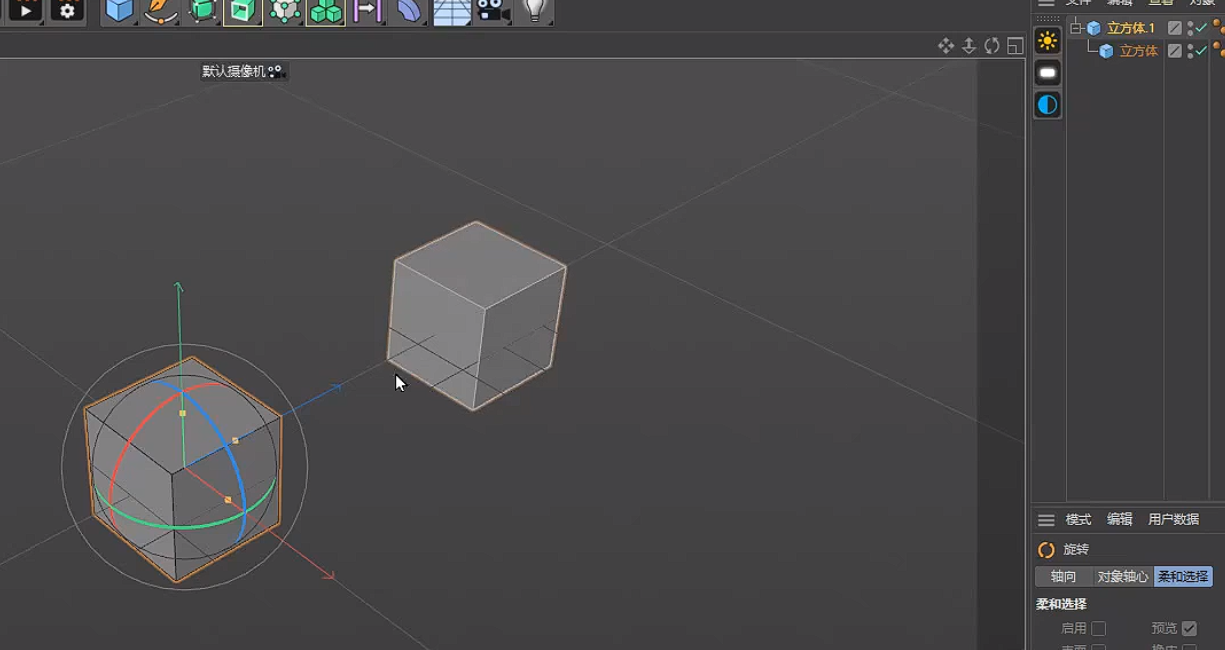Click the Camera object icon in toolbar
Image resolution: width=1225 pixels, height=650 pixels.
[490, 11]
